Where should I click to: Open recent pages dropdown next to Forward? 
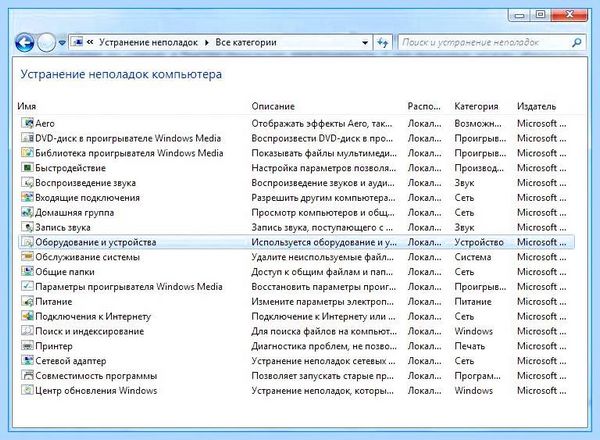62,43
